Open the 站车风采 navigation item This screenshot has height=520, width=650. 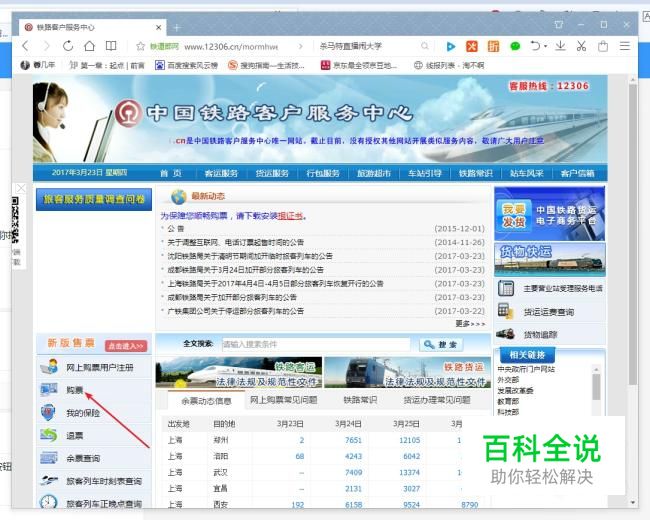click(x=526, y=173)
